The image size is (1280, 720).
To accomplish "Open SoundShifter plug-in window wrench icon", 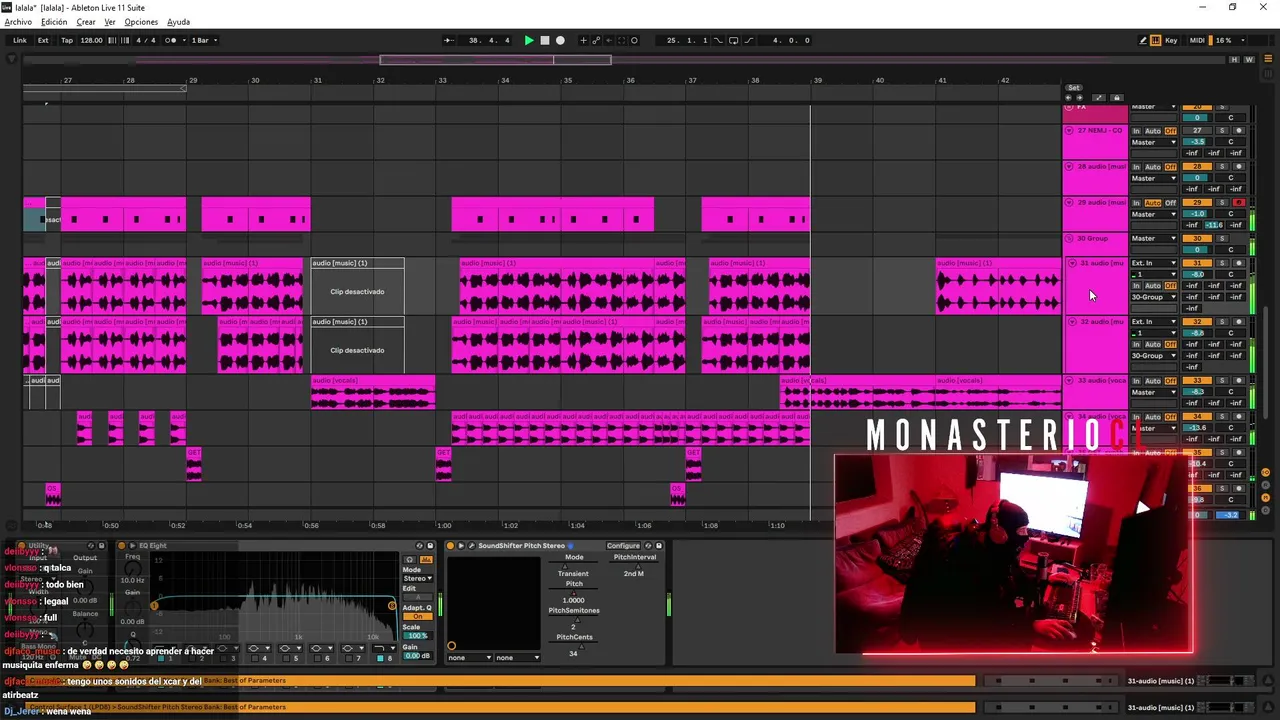I will pos(471,546).
